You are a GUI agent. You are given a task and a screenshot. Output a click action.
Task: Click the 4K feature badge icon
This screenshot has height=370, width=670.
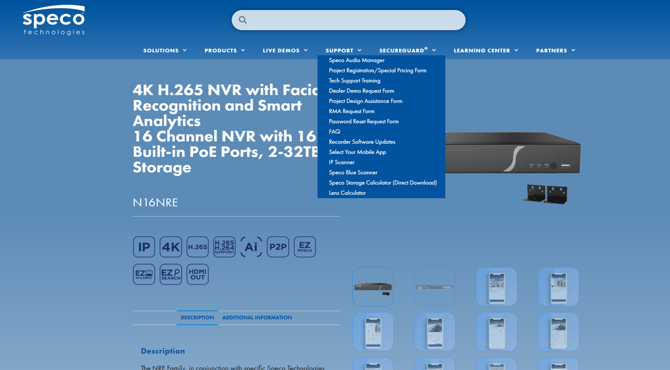tap(171, 247)
